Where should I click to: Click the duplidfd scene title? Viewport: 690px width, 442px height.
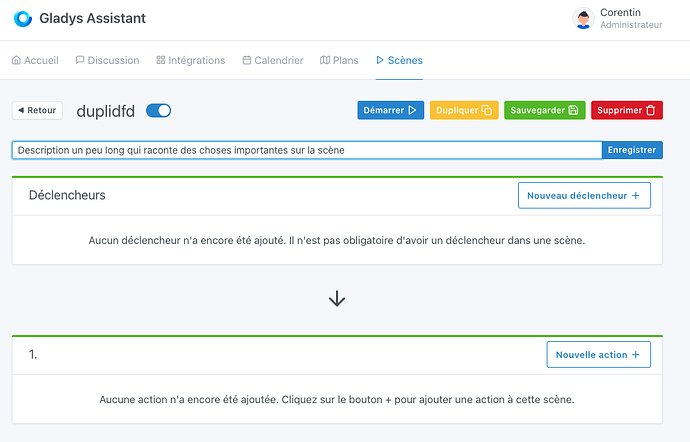pyautogui.click(x=106, y=111)
